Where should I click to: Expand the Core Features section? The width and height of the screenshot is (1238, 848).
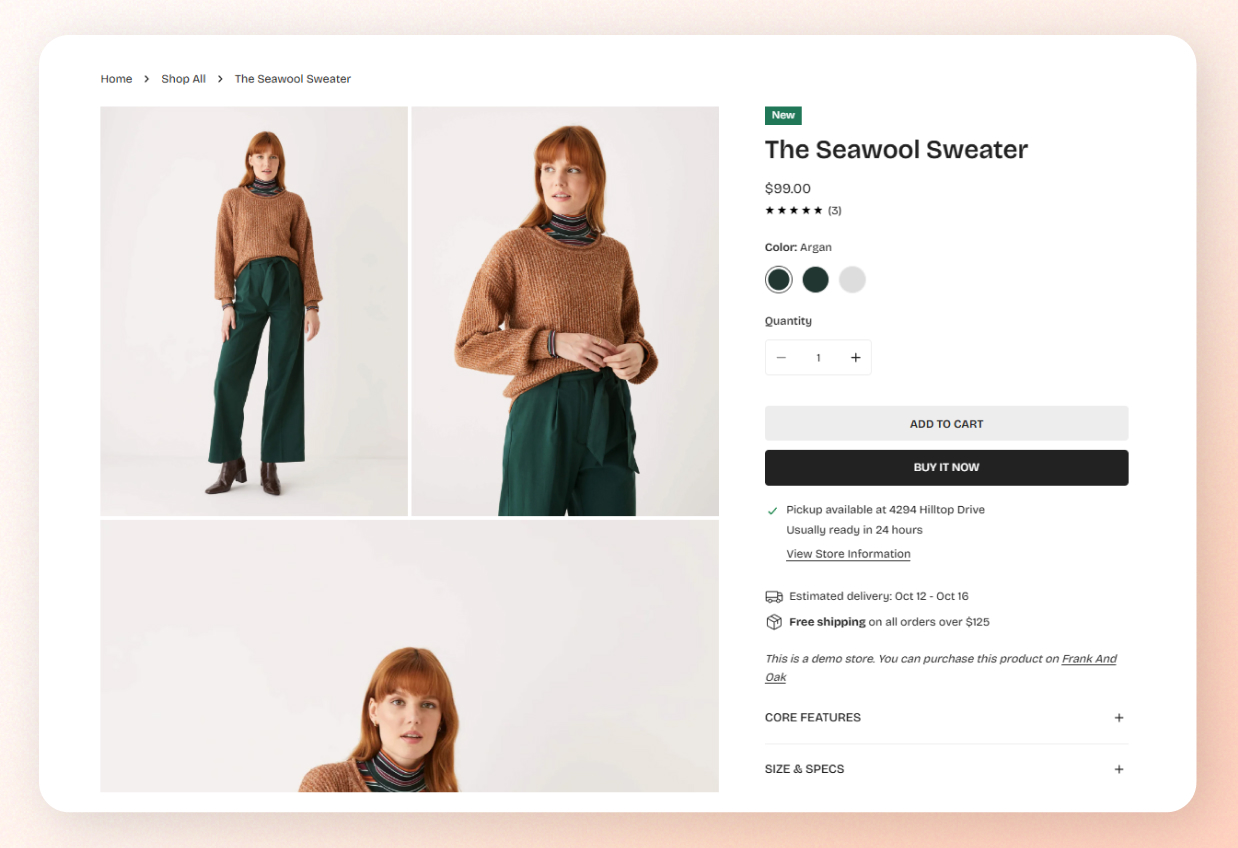point(946,718)
